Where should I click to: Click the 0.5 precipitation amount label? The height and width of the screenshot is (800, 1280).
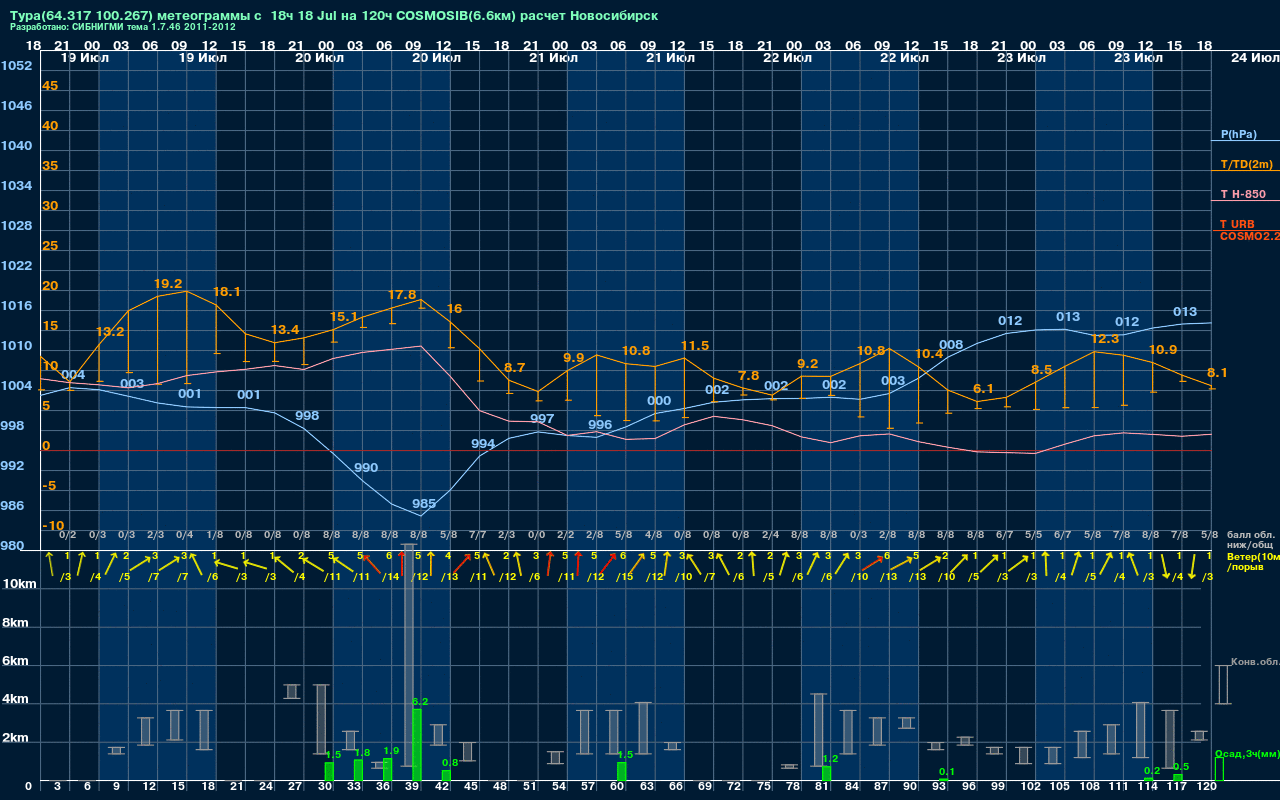(1181, 767)
